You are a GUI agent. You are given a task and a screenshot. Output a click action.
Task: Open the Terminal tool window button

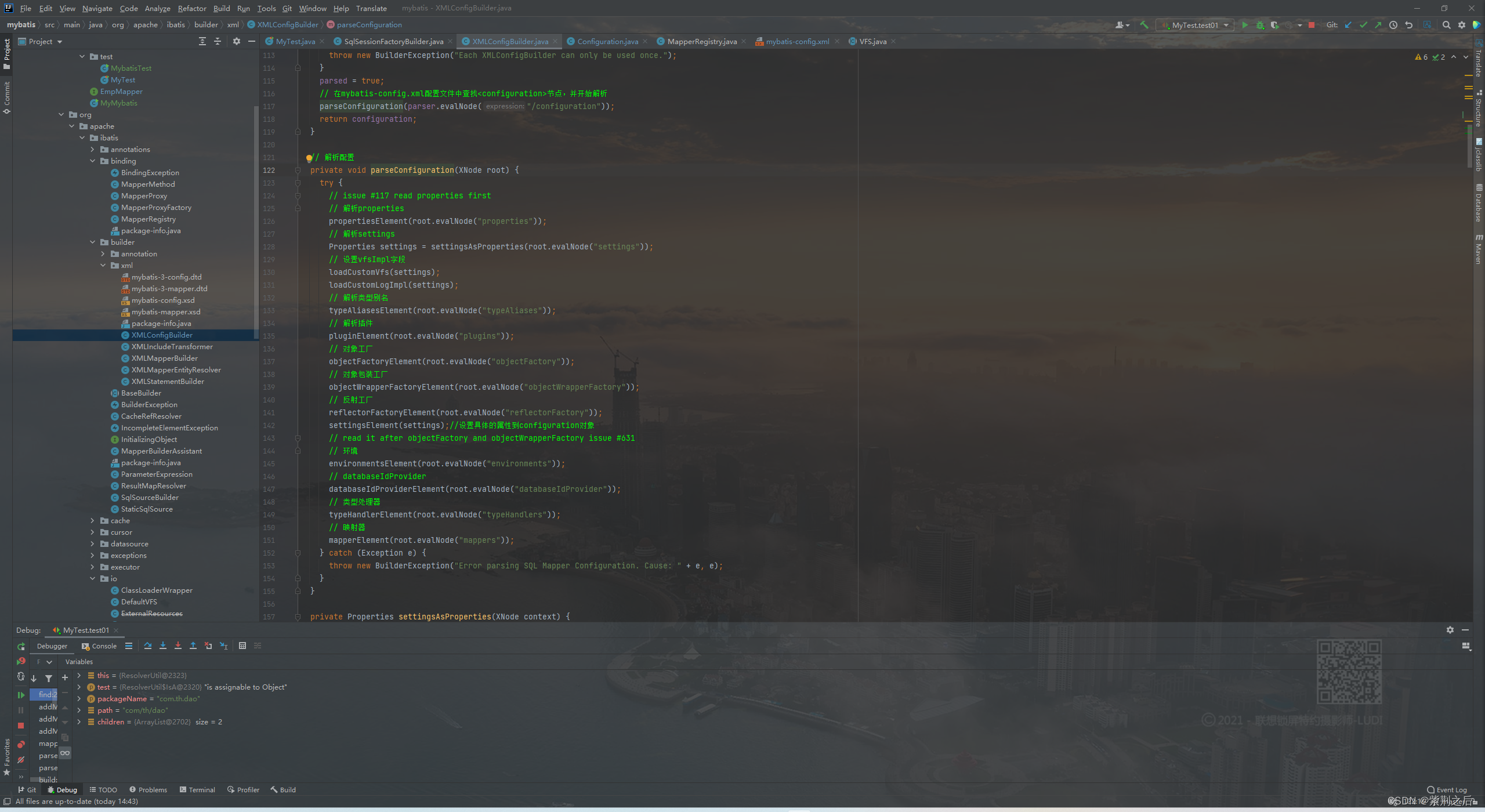[x=197, y=789]
